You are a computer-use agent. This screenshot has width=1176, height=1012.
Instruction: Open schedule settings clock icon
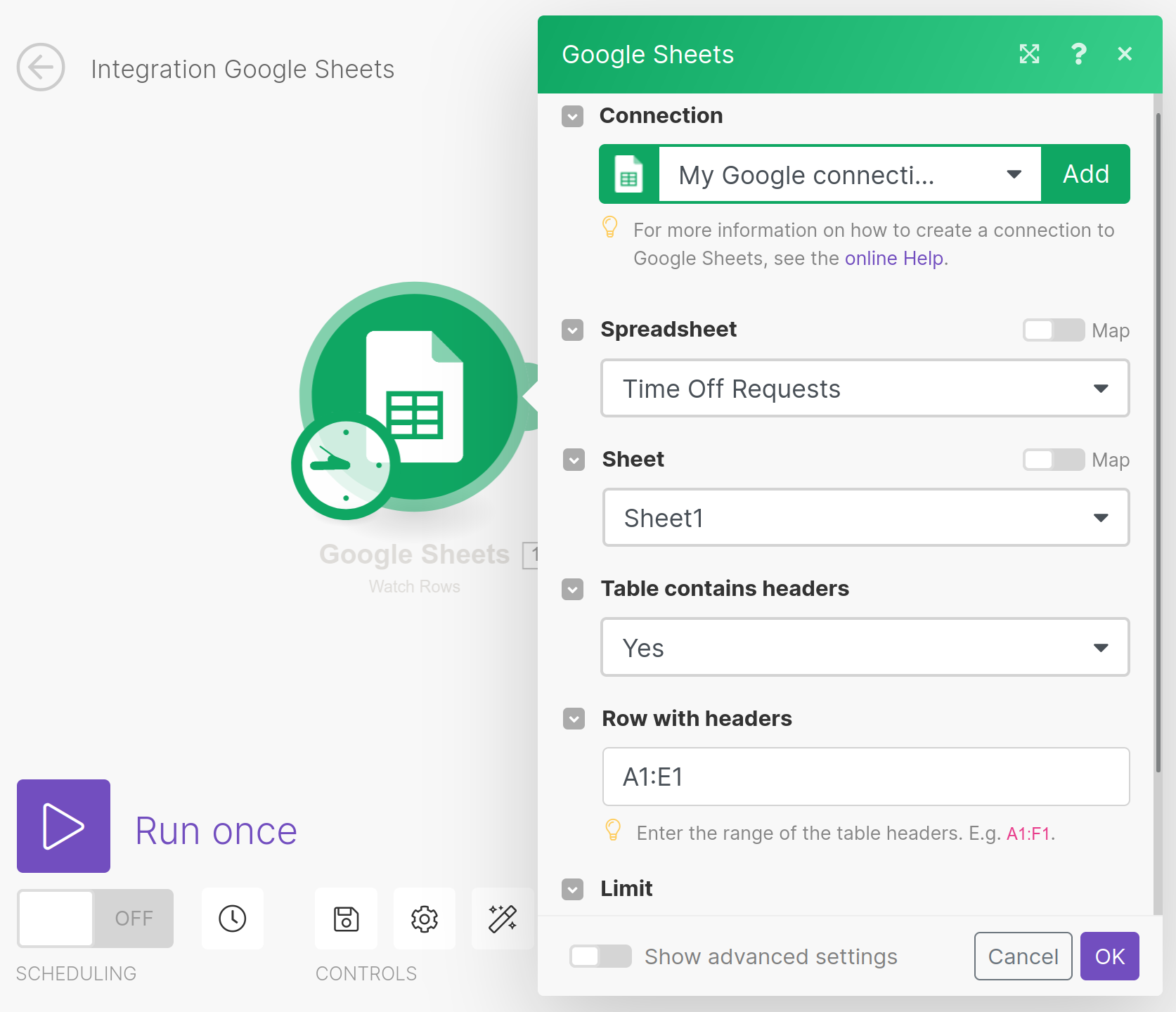pyautogui.click(x=233, y=919)
